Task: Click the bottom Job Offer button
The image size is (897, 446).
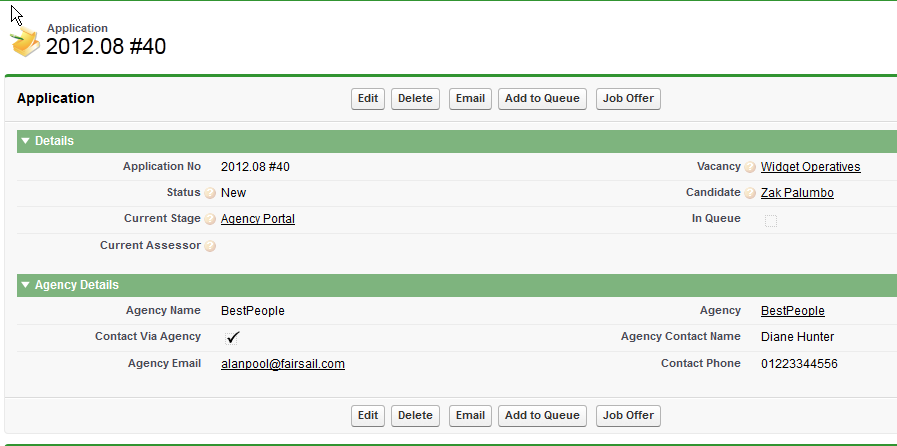Action: [628, 415]
